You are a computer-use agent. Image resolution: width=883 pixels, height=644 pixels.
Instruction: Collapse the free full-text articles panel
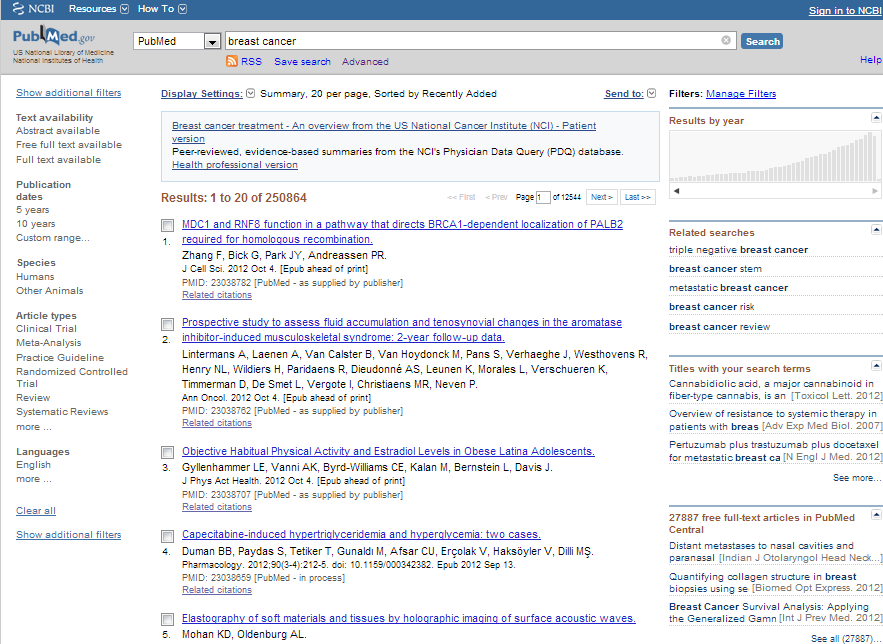coord(876,514)
